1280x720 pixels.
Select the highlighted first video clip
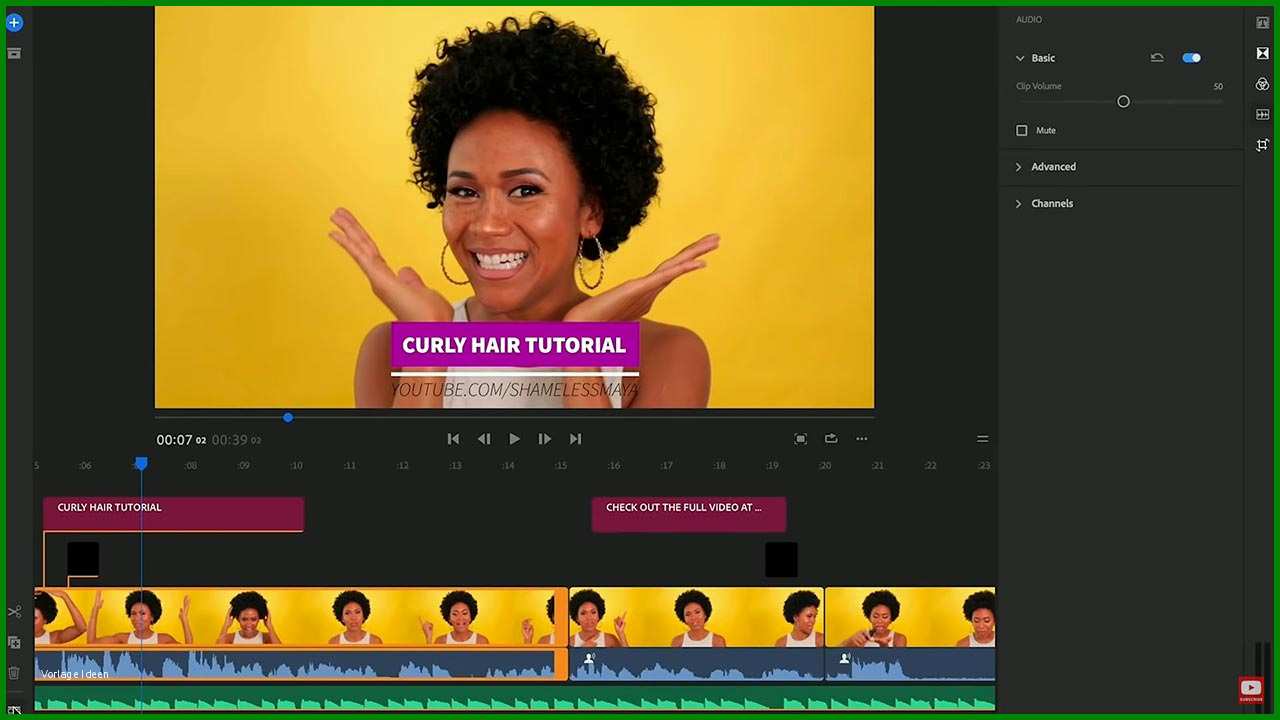click(x=300, y=617)
